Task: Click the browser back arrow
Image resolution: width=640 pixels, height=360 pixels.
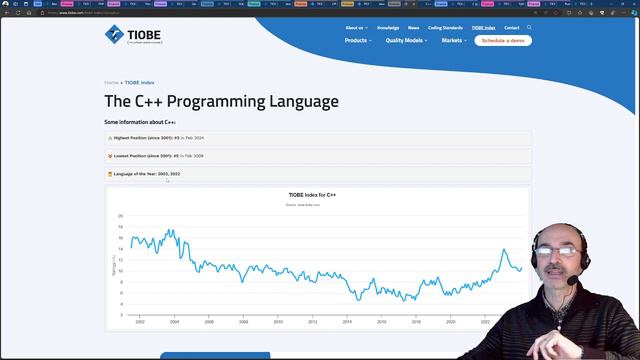Action: [7, 13]
